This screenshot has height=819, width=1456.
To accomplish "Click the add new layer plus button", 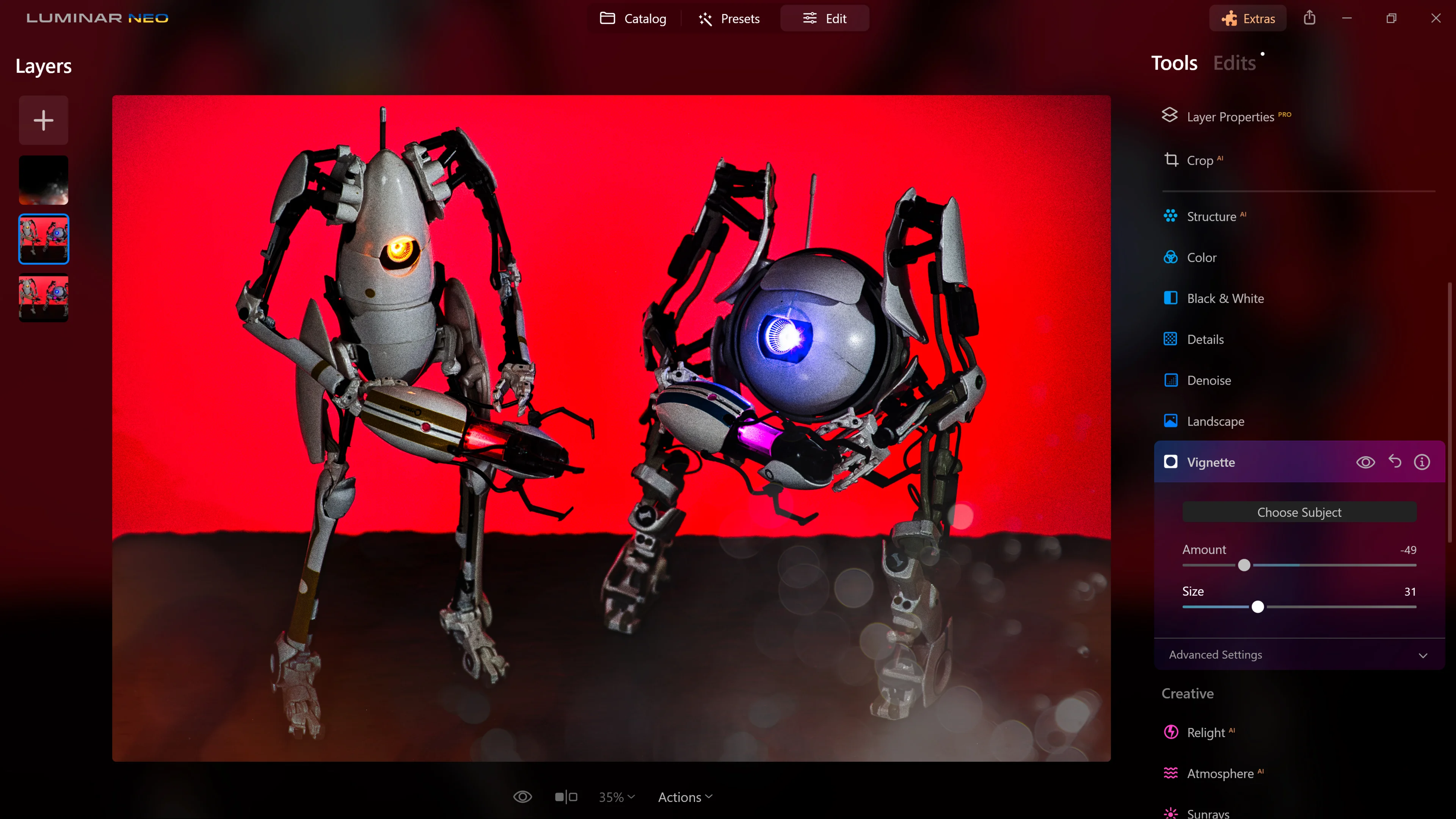I will 44,121.
